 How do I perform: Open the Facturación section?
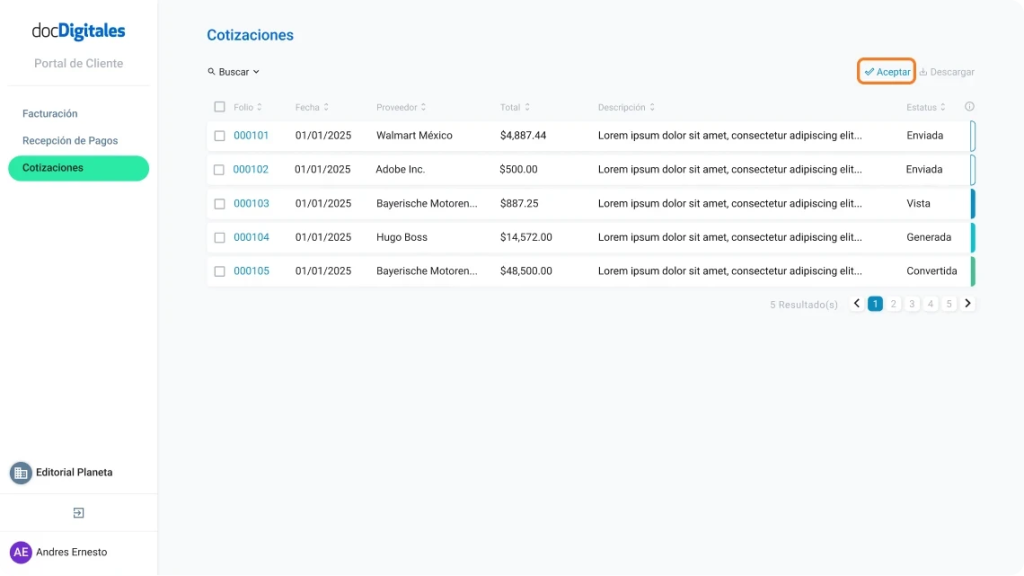point(50,113)
